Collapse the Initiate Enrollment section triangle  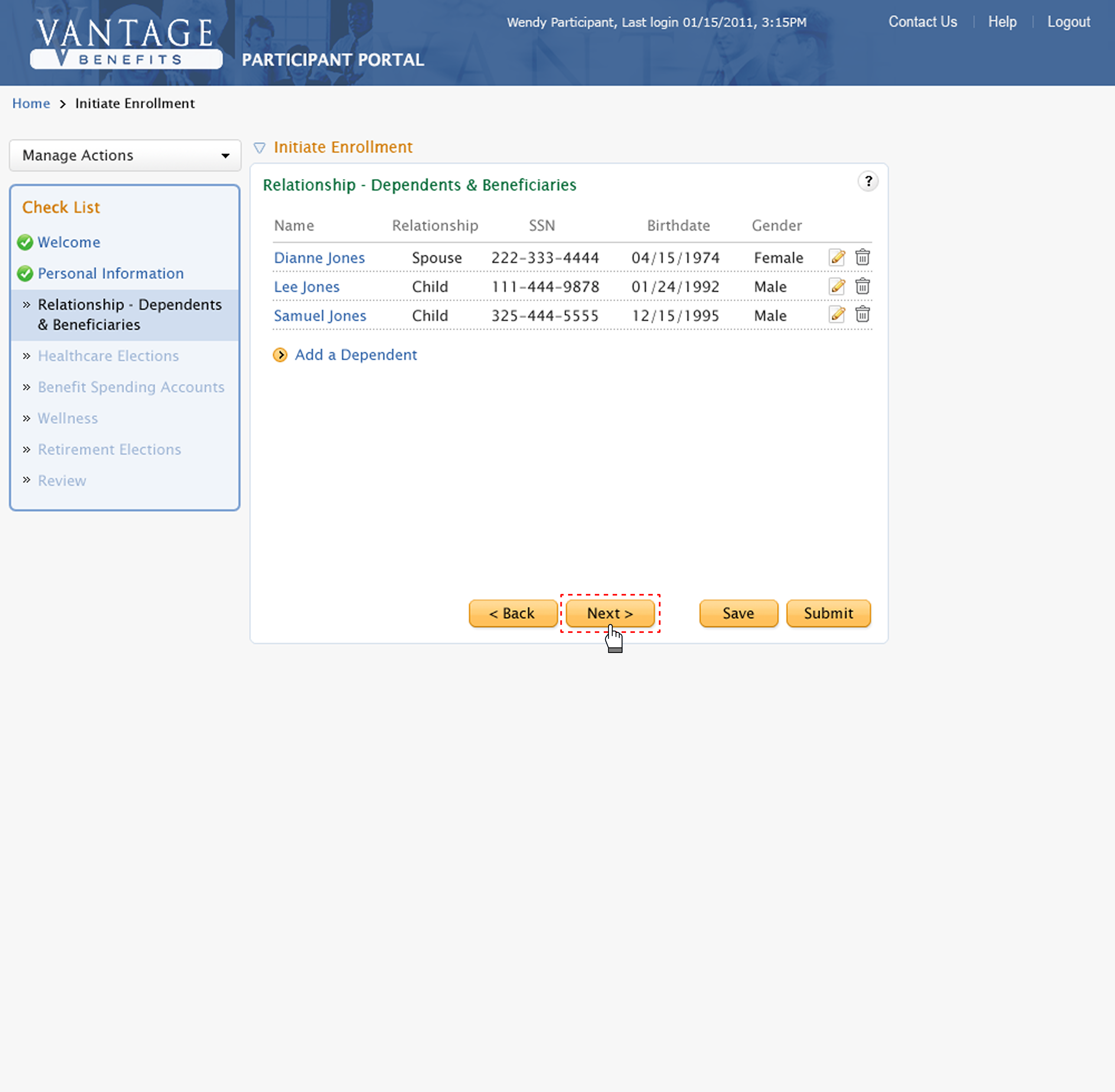[259, 148]
